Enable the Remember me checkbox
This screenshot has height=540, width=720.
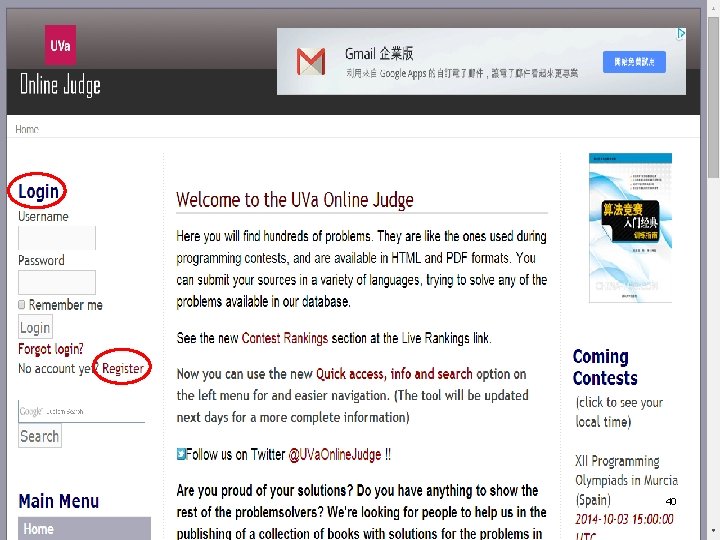pos(21,304)
